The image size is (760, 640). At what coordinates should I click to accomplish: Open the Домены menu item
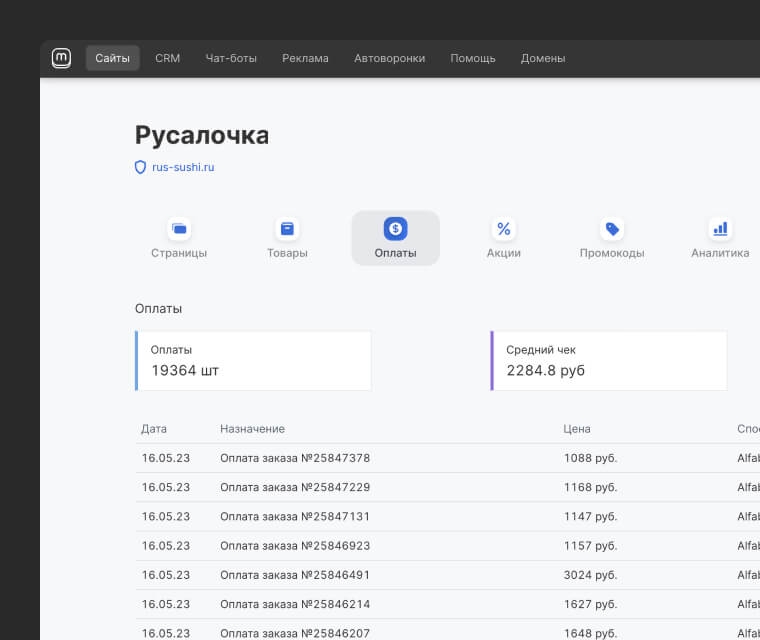[x=543, y=58]
